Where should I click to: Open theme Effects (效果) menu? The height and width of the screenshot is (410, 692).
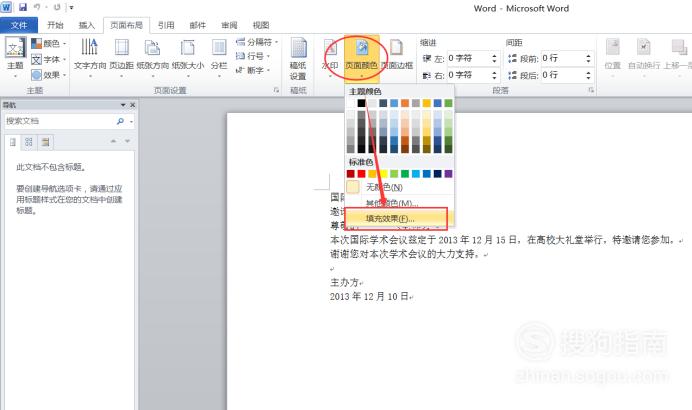(x=49, y=75)
